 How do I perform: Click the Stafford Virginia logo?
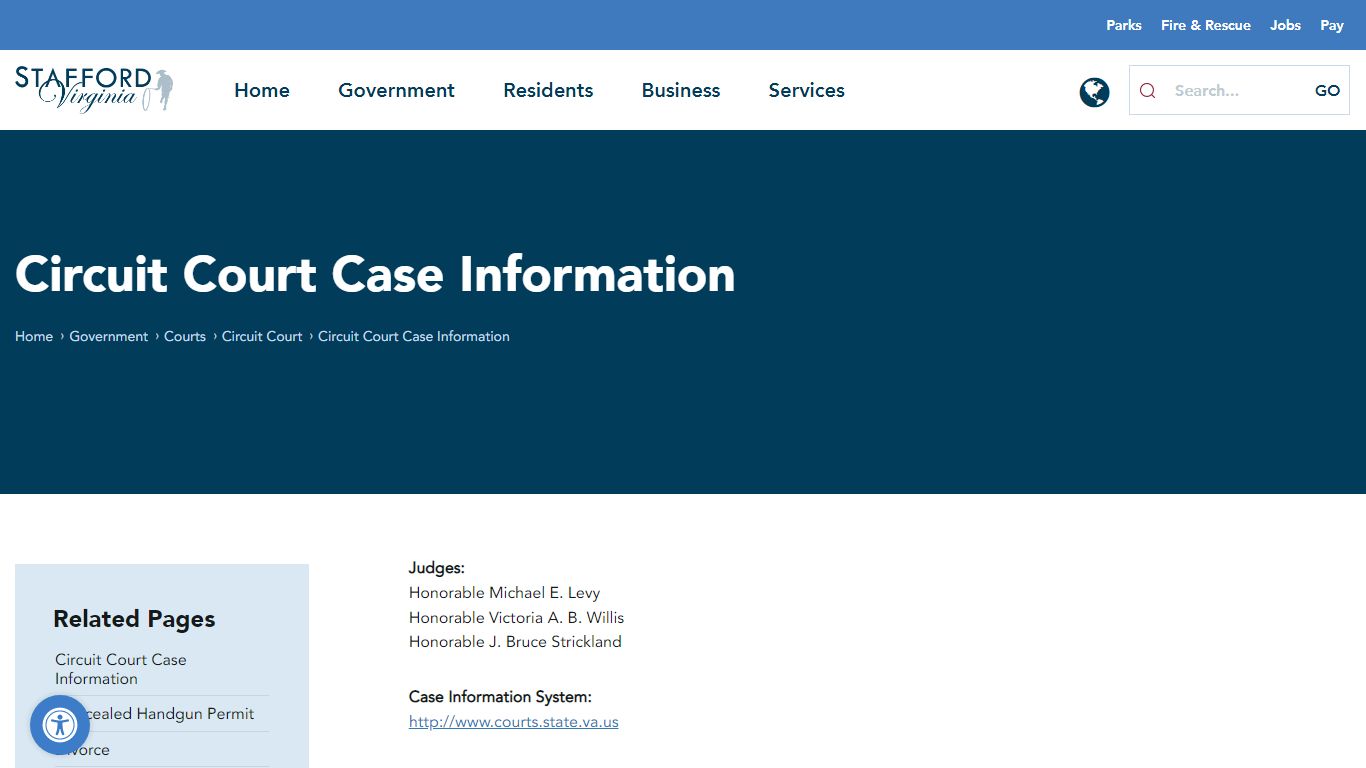(x=94, y=90)
